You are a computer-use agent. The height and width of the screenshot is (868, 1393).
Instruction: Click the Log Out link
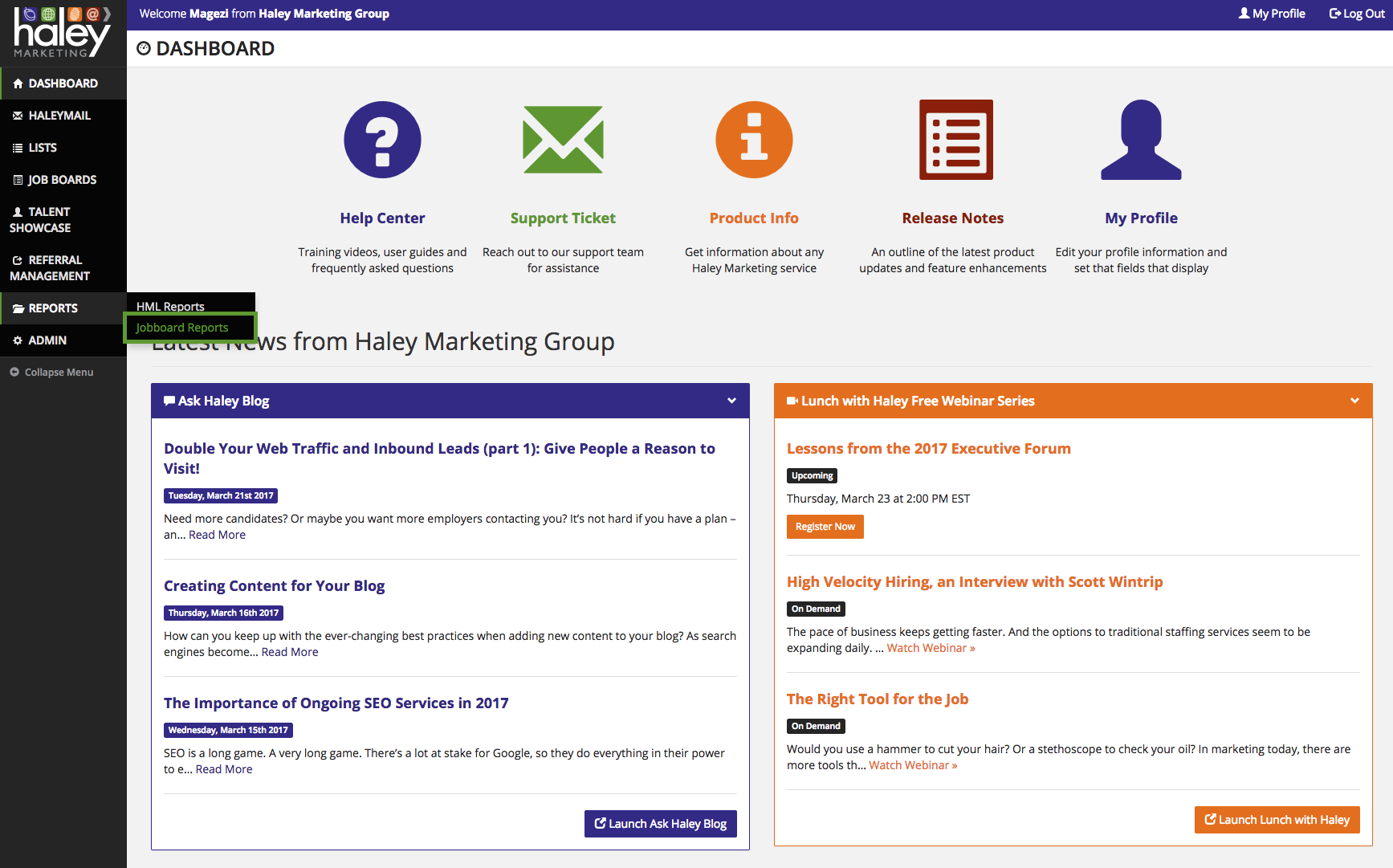tap(1357, 14)
